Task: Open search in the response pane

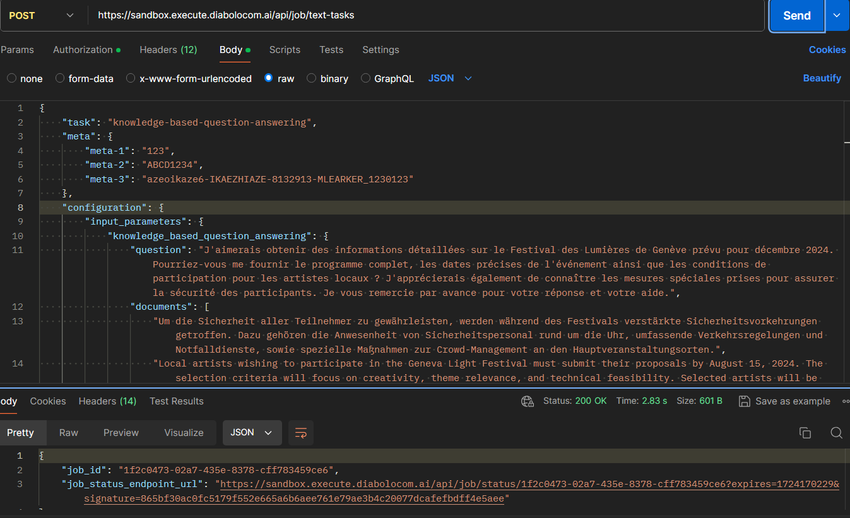Action: click(x=836, y=433)
